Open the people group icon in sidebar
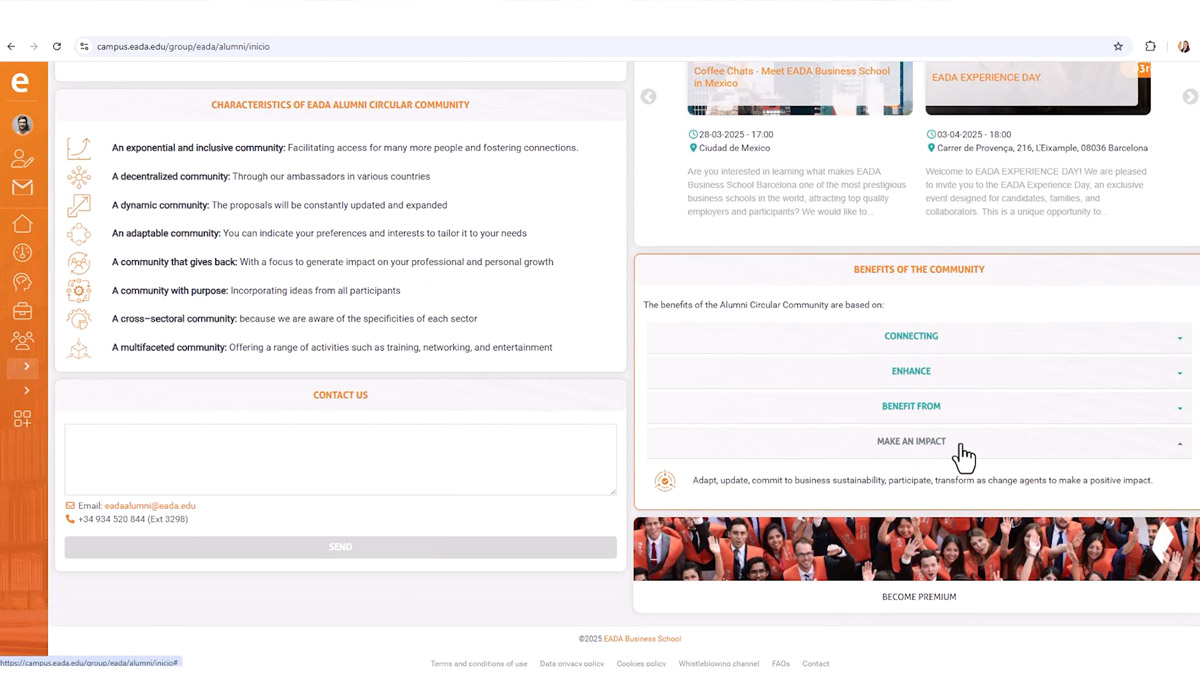 [22, 340]
